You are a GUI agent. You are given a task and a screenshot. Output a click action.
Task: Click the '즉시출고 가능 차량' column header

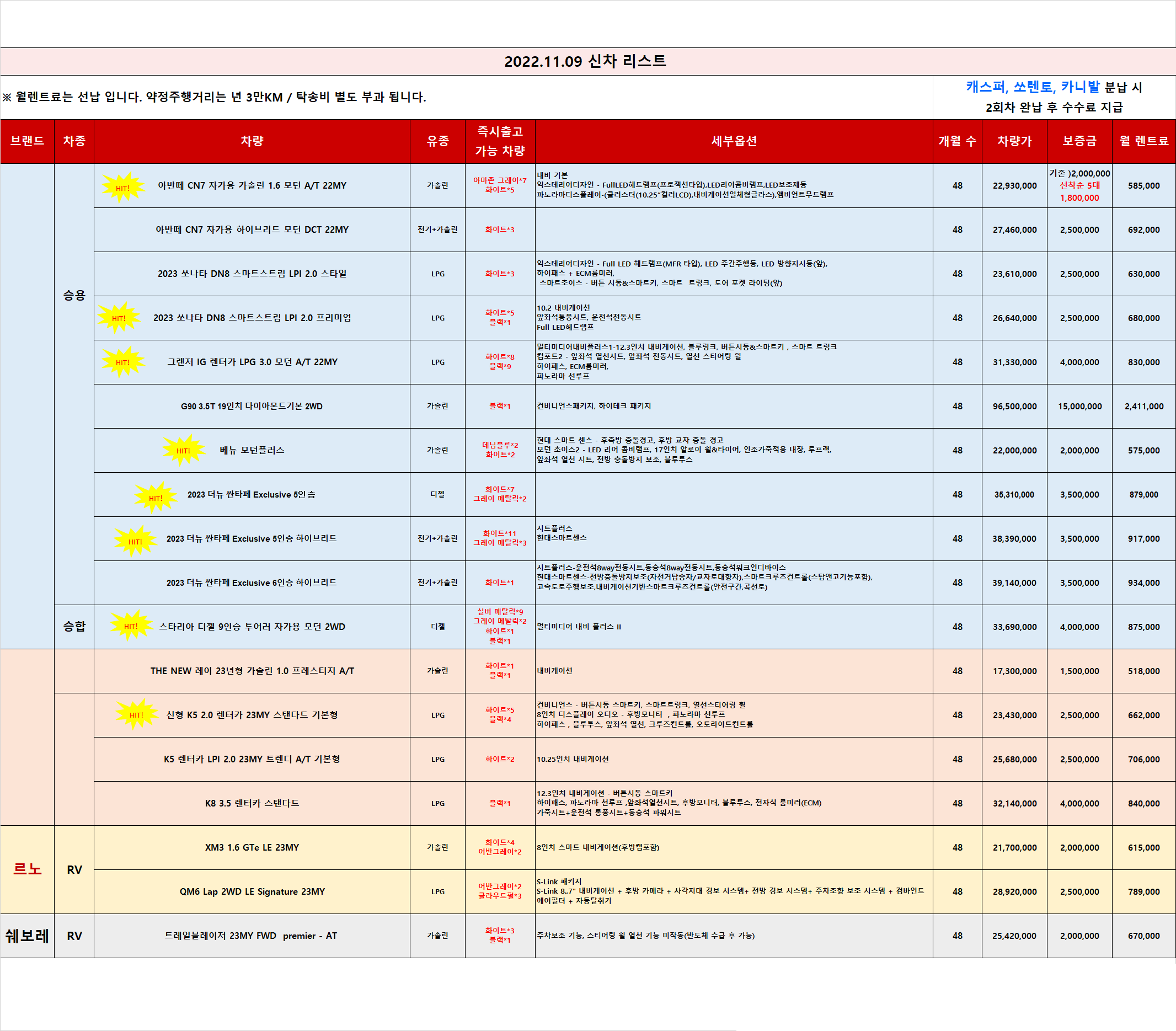point(500,141)
